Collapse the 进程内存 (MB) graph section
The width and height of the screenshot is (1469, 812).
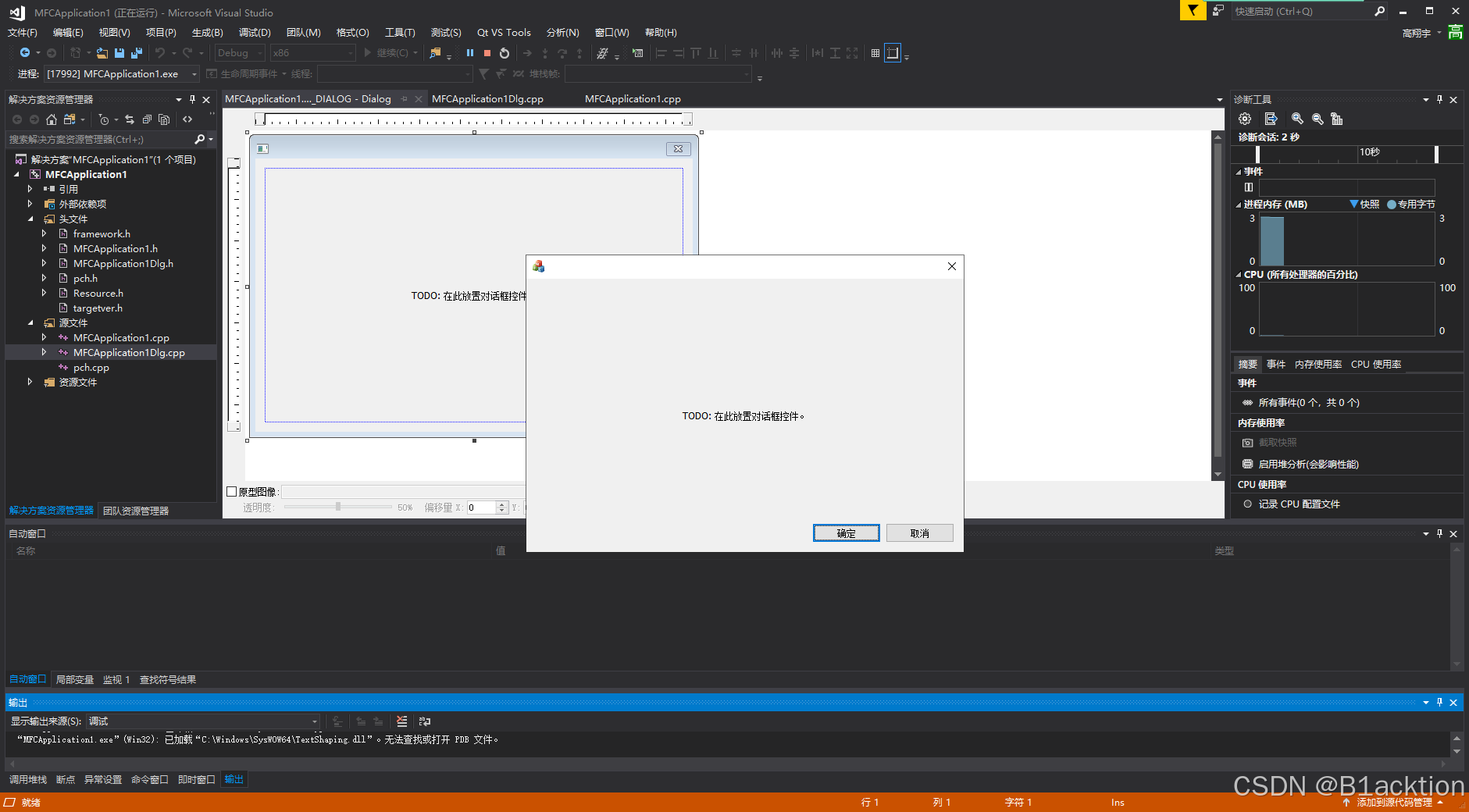(1239, 205)
